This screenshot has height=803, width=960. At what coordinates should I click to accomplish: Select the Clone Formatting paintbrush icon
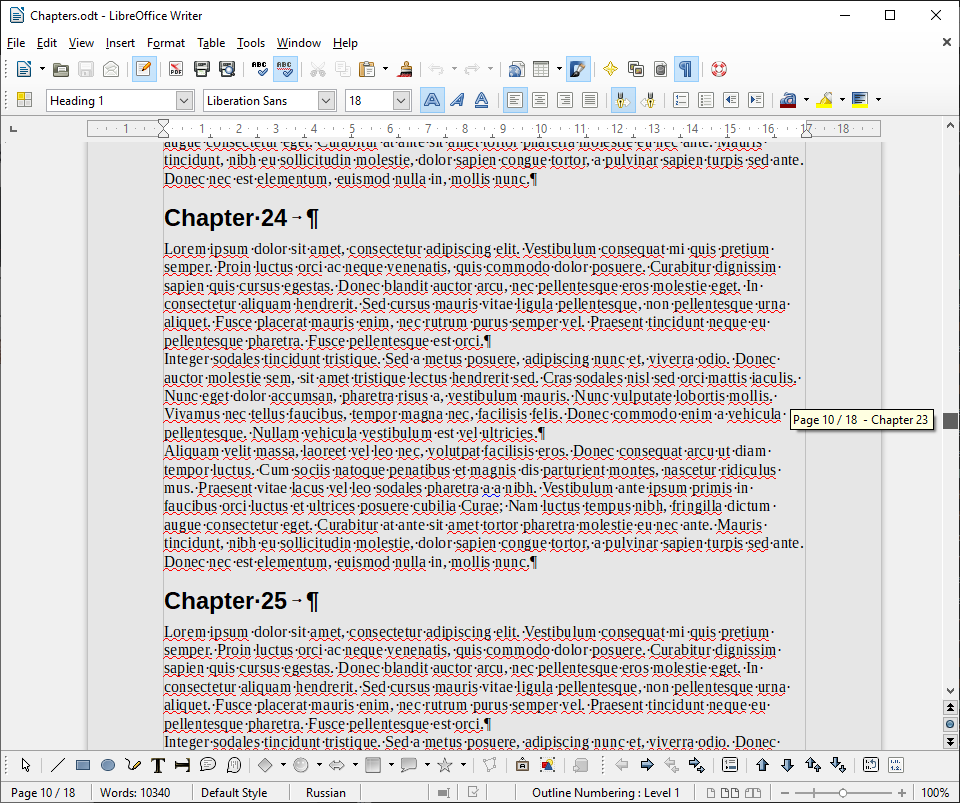(405, 69)
